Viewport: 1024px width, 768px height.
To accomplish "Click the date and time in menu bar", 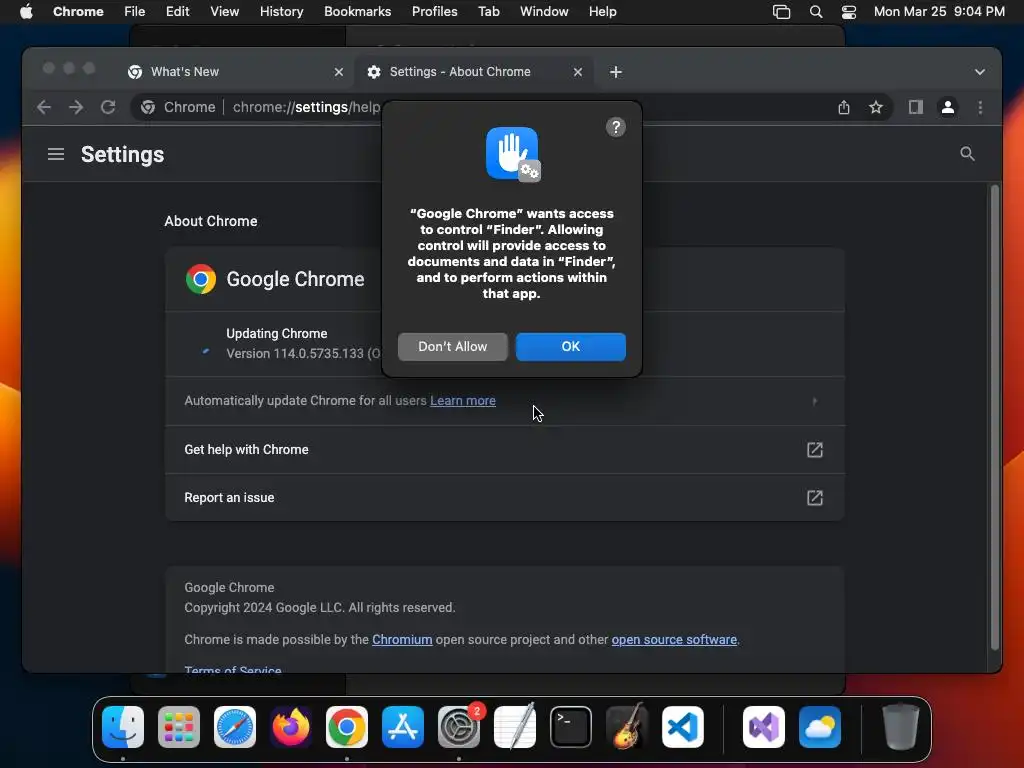I will [x=938, y=12].
